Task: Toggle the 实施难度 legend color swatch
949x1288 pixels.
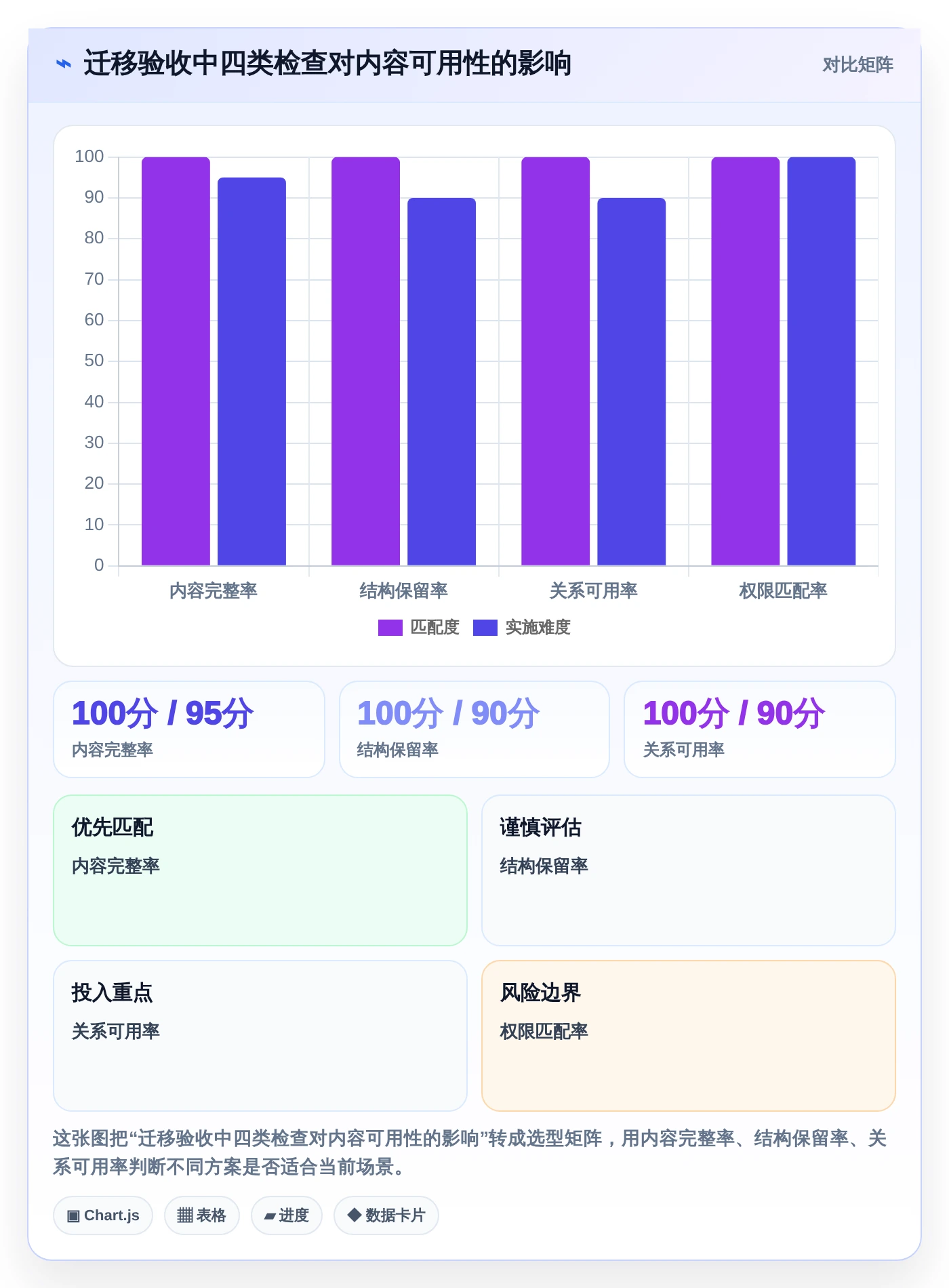Action: [x=485, y=628]
